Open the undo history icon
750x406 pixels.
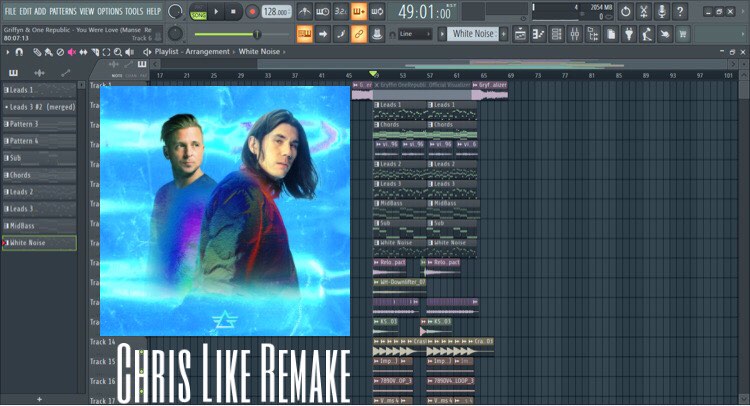(x=626, y=11)
